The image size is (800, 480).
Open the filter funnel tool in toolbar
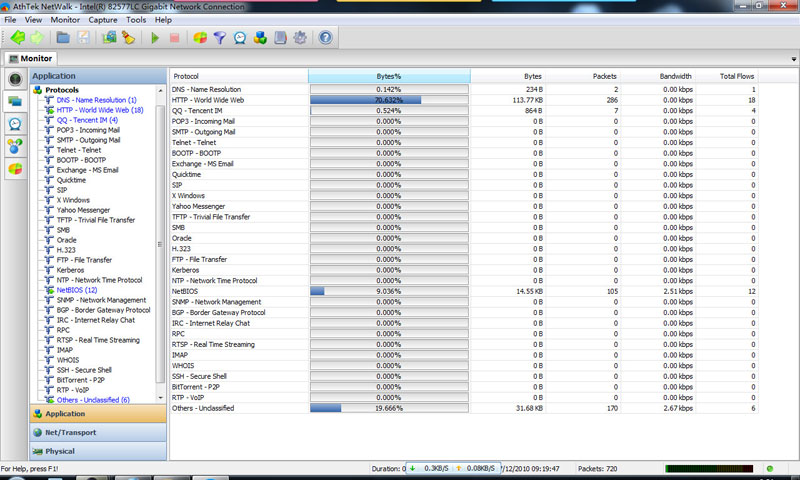click(x=220, y=38)
